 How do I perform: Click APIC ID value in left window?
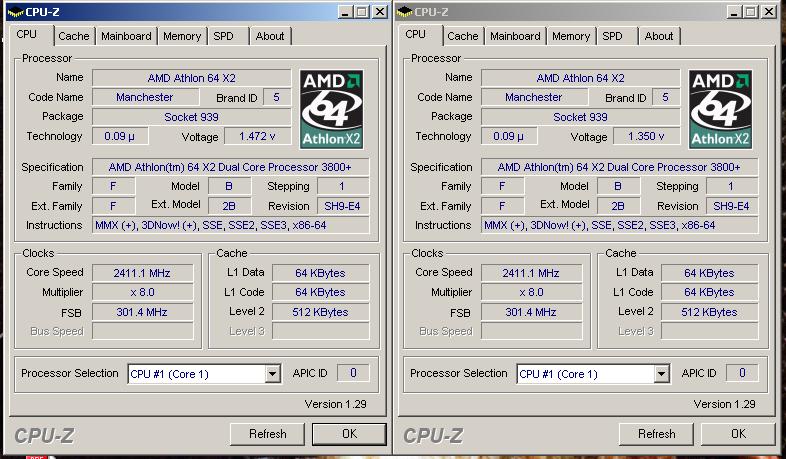[353, 373]
